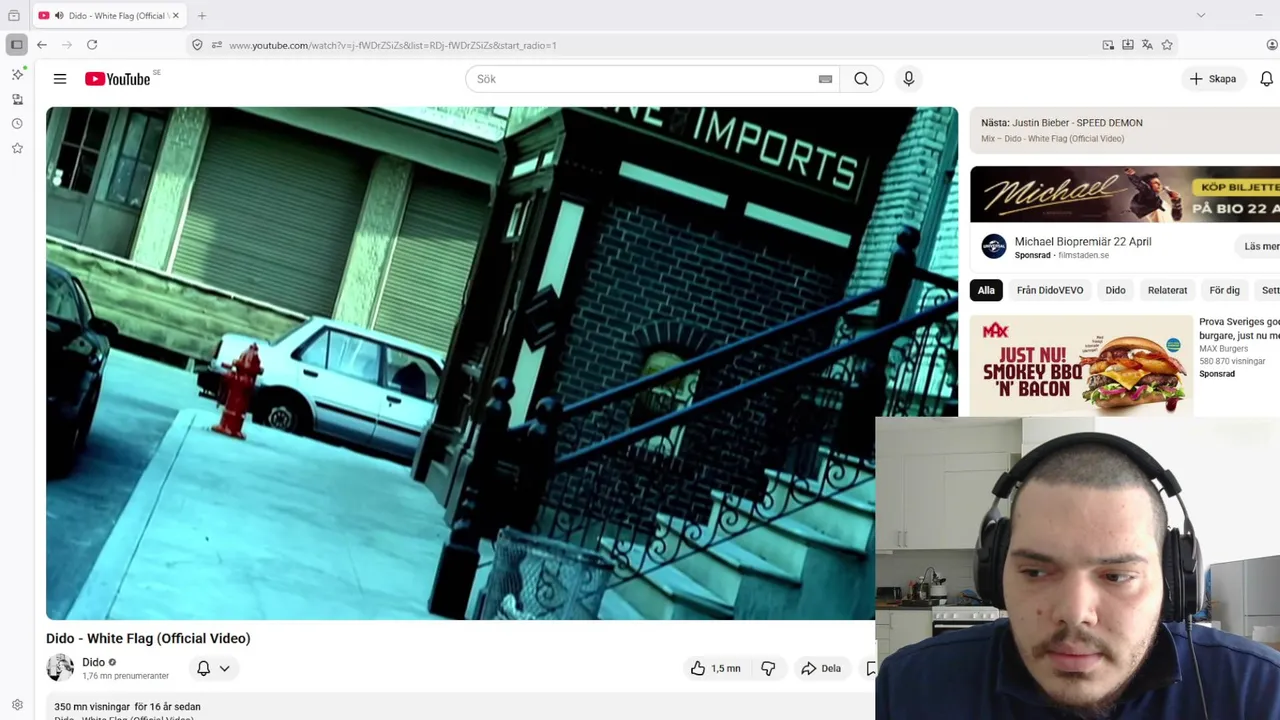Screen dimensions: 1280x720
Task: Expand the subscription notification options chevron
Action: coord(224,668)
